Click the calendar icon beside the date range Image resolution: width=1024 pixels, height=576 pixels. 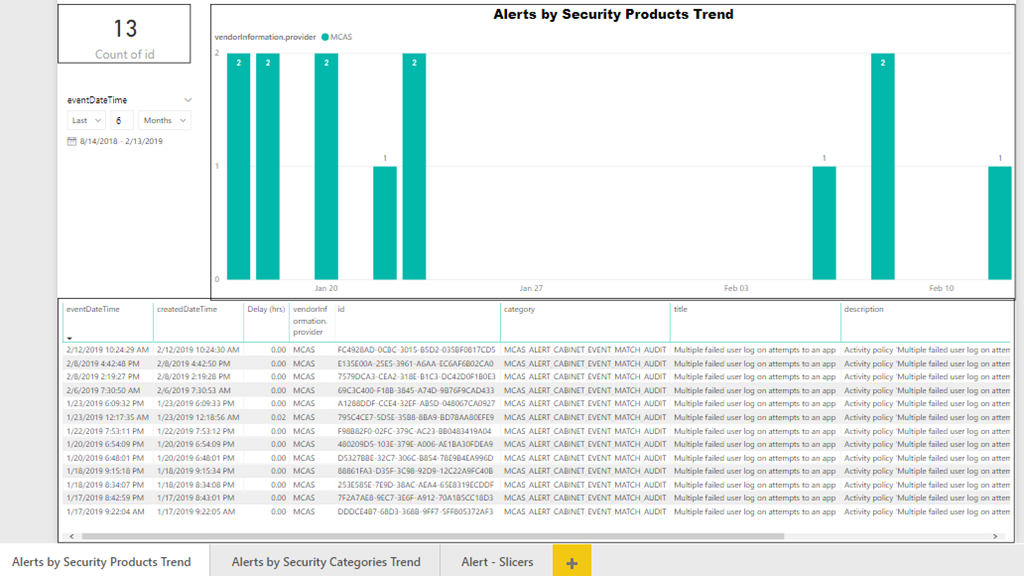click(71, 142)
